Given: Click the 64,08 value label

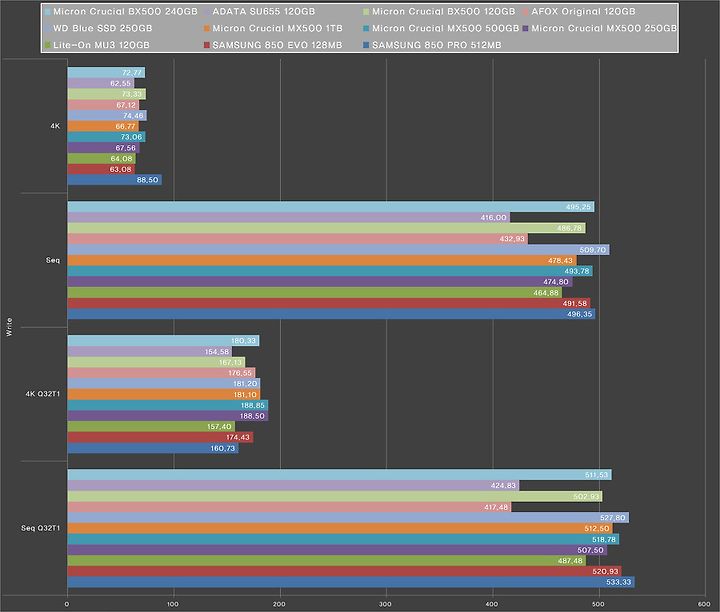Looking at the screenshot, I should pos(121,159).
